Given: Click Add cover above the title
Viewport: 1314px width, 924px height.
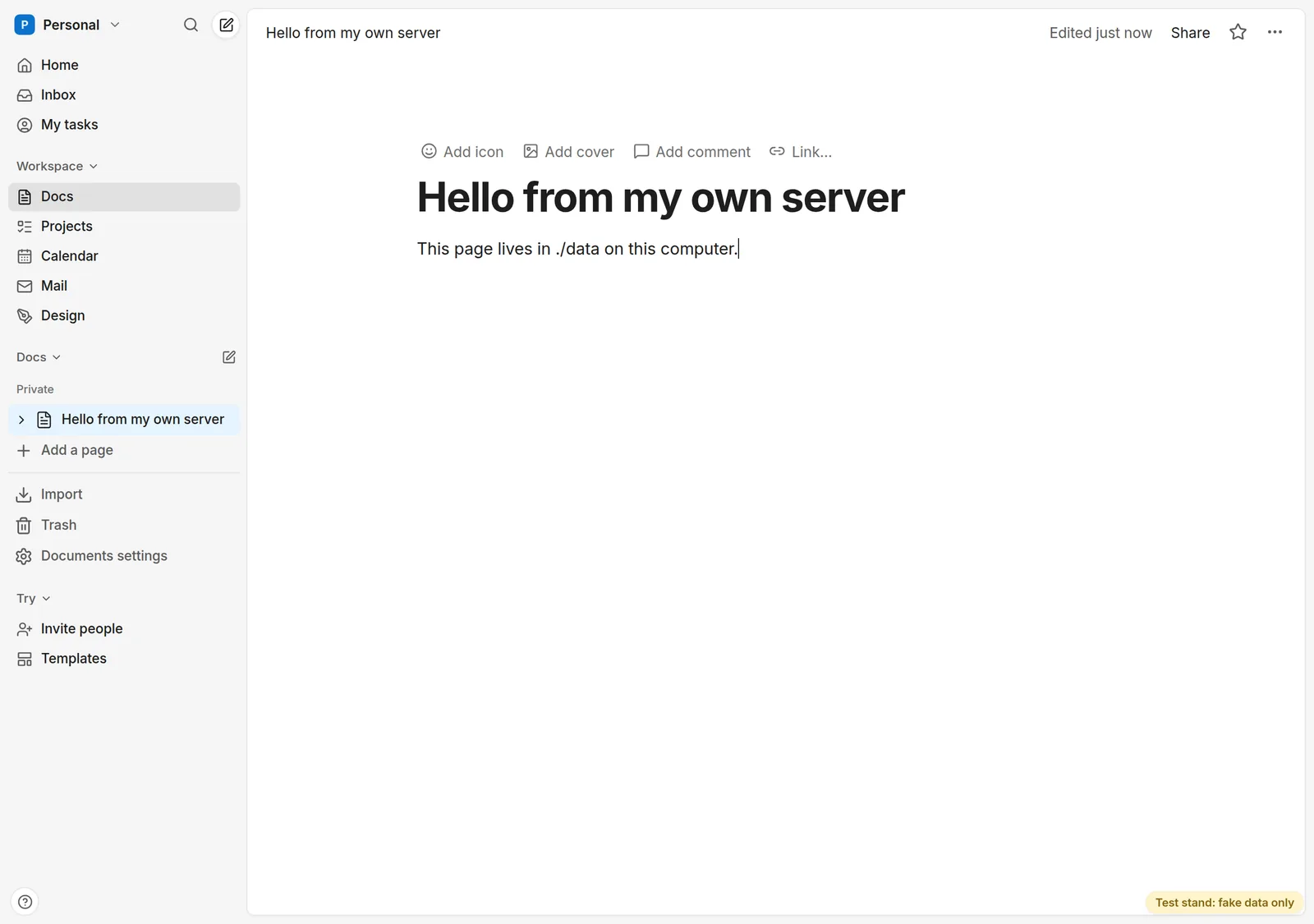Looking at the screenshot, I should 569,152.
